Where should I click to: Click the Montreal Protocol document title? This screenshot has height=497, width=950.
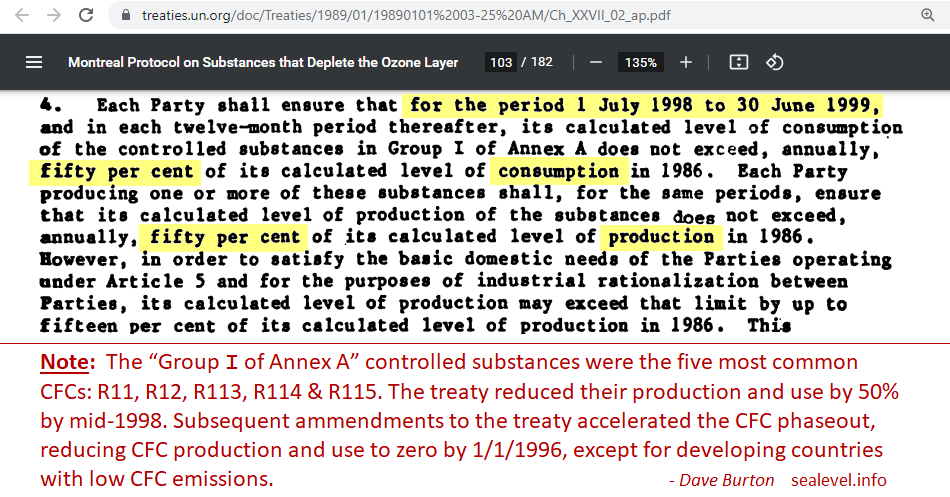(263, 62)
